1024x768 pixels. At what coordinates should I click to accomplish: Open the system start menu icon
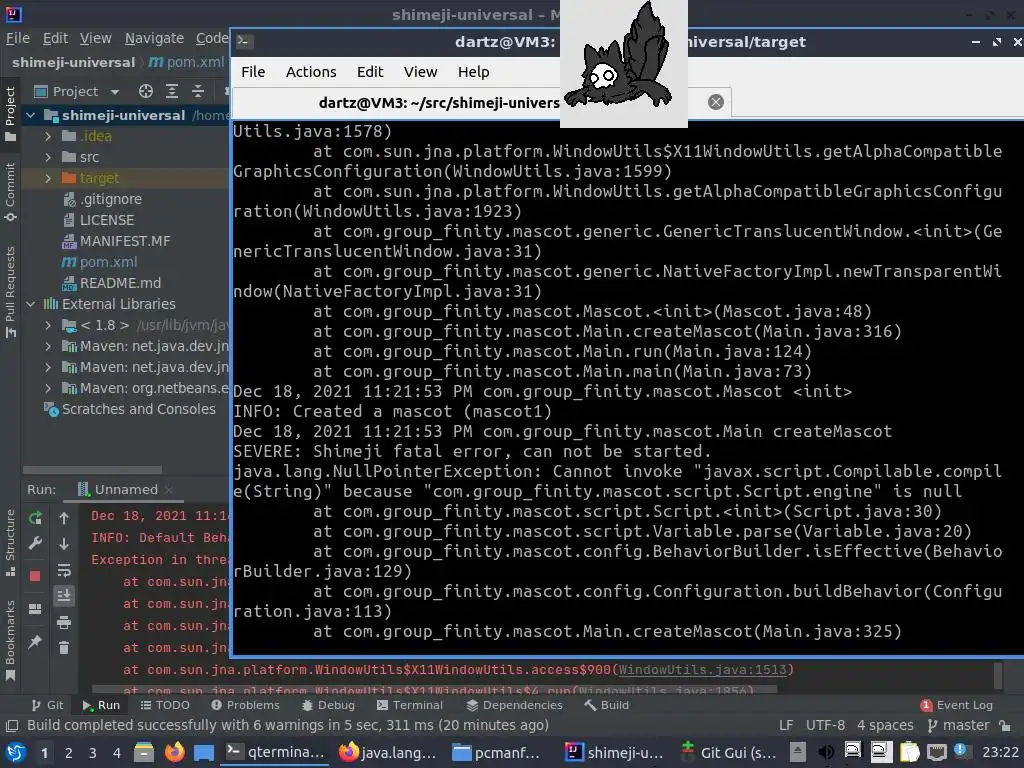pos(15,752)
